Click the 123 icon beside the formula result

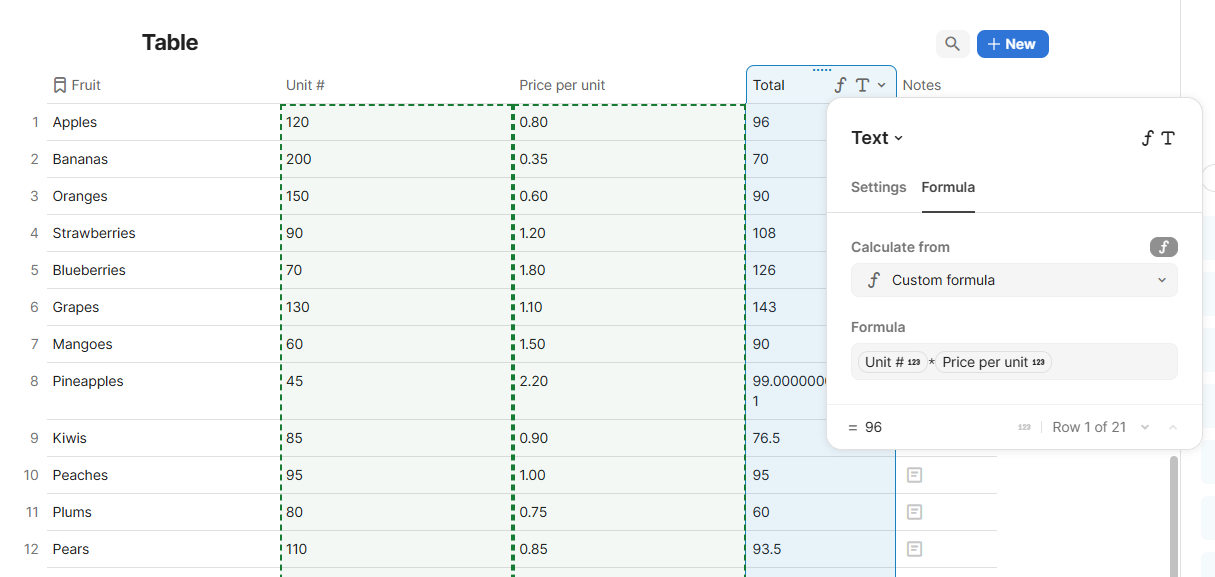1023,427
